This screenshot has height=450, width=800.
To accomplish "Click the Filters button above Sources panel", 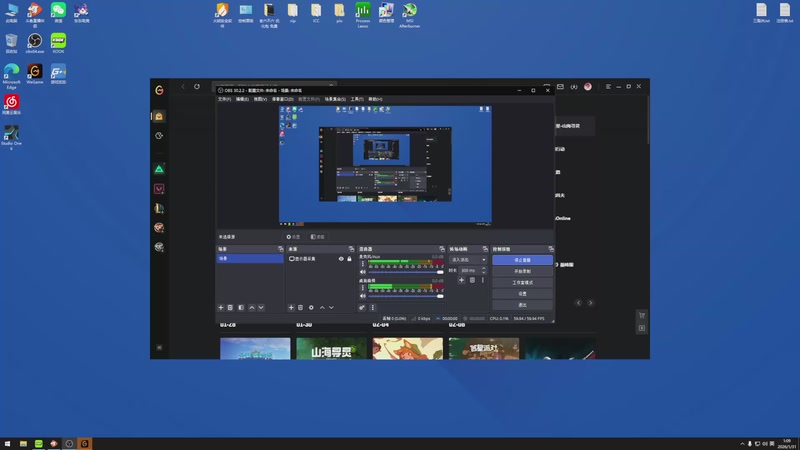I will (x=318, y=237).
